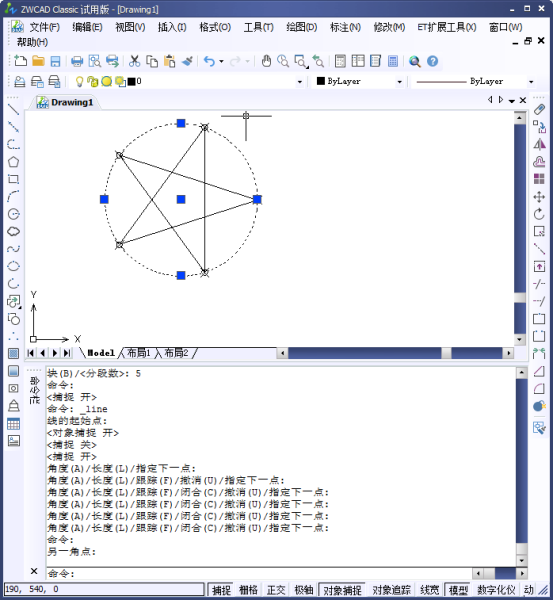Viewport: 554px width, 601px height.
Task: Switch to the 布局1 layout tab
Action: (x=138, y=353)
